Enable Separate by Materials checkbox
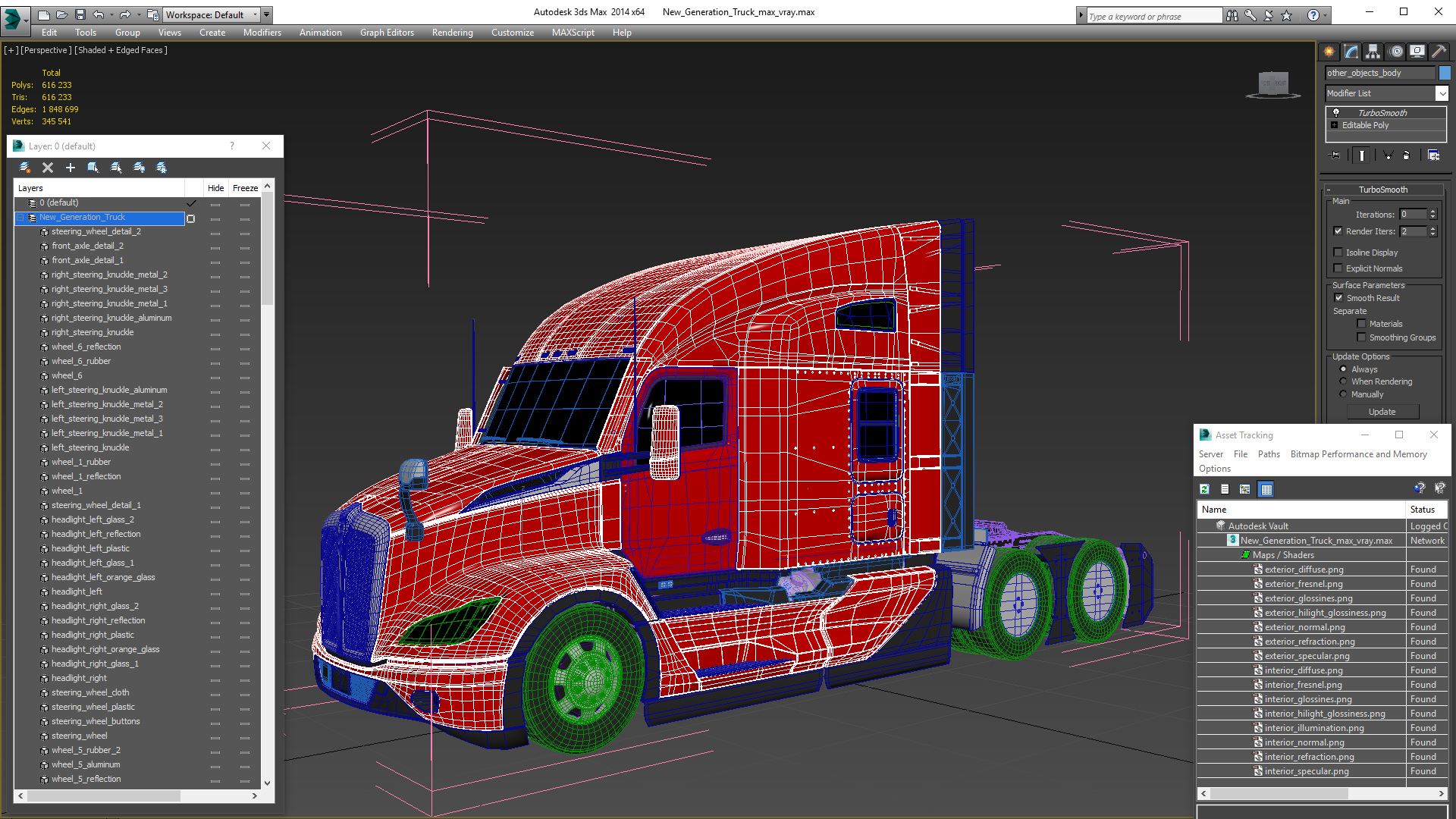 pos(1361,324)
